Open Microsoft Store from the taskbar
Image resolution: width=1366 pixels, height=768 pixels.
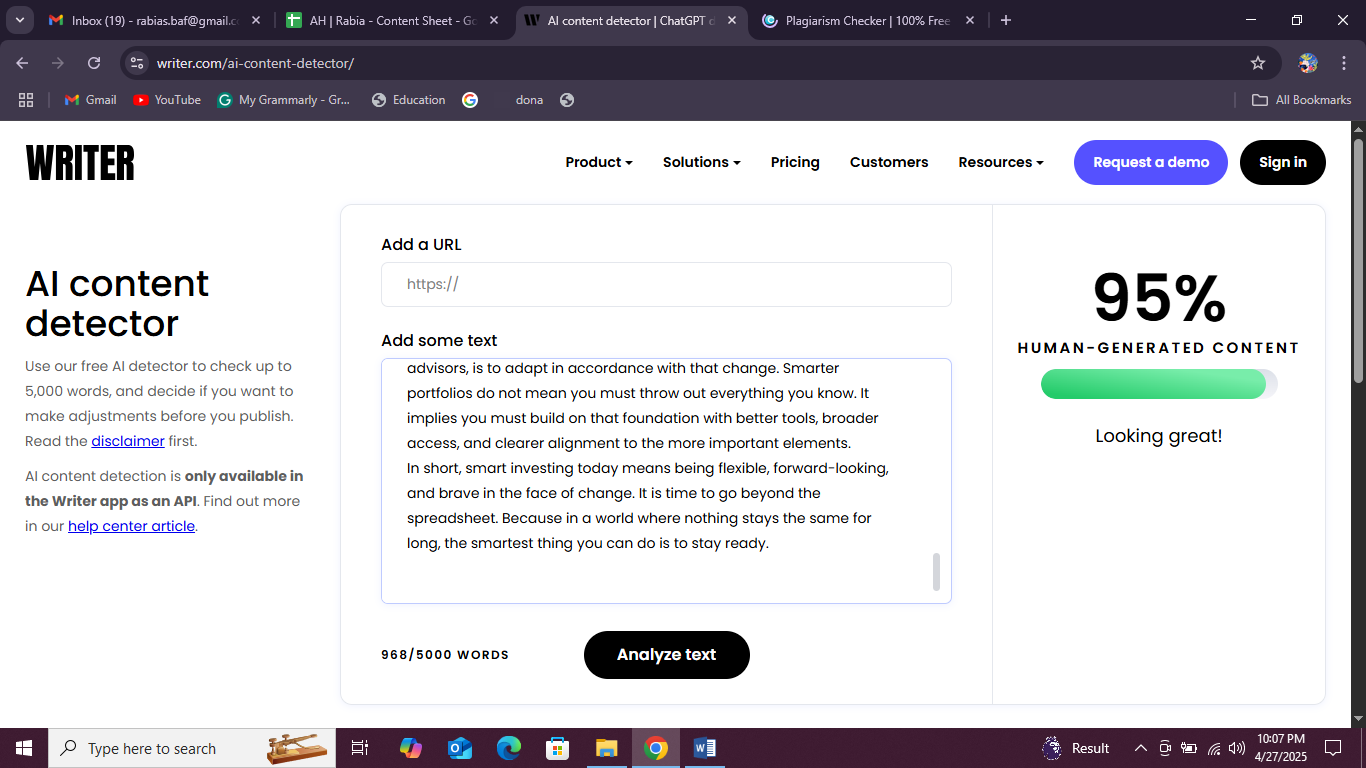[557, 748]
